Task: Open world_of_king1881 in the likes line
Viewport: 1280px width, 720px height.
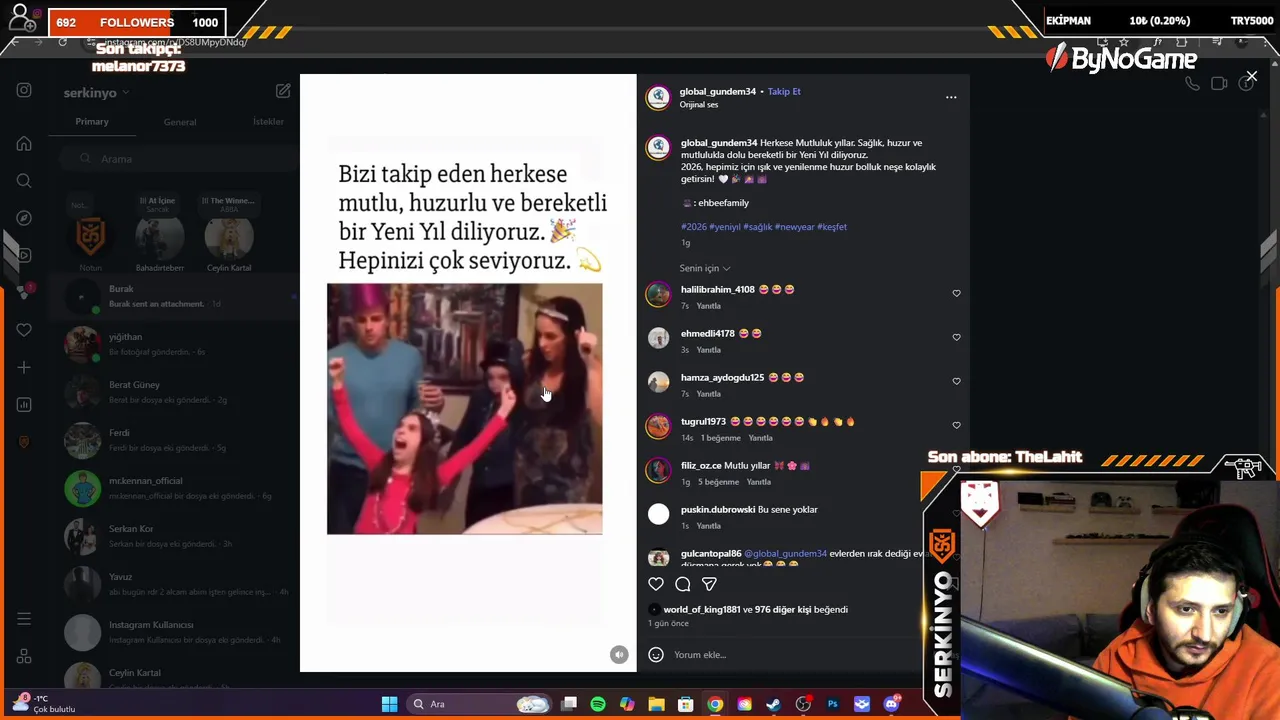Action: (702, 609)
